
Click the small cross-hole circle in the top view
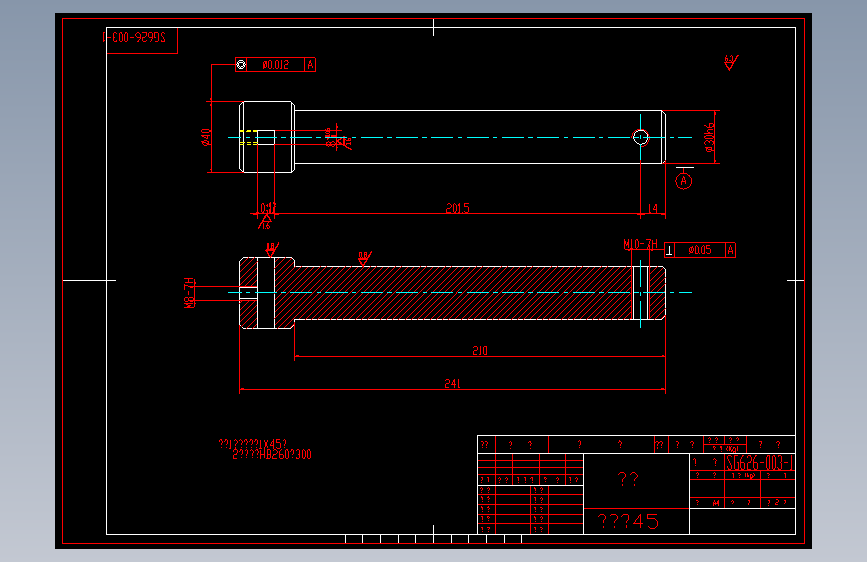[640, 137]
